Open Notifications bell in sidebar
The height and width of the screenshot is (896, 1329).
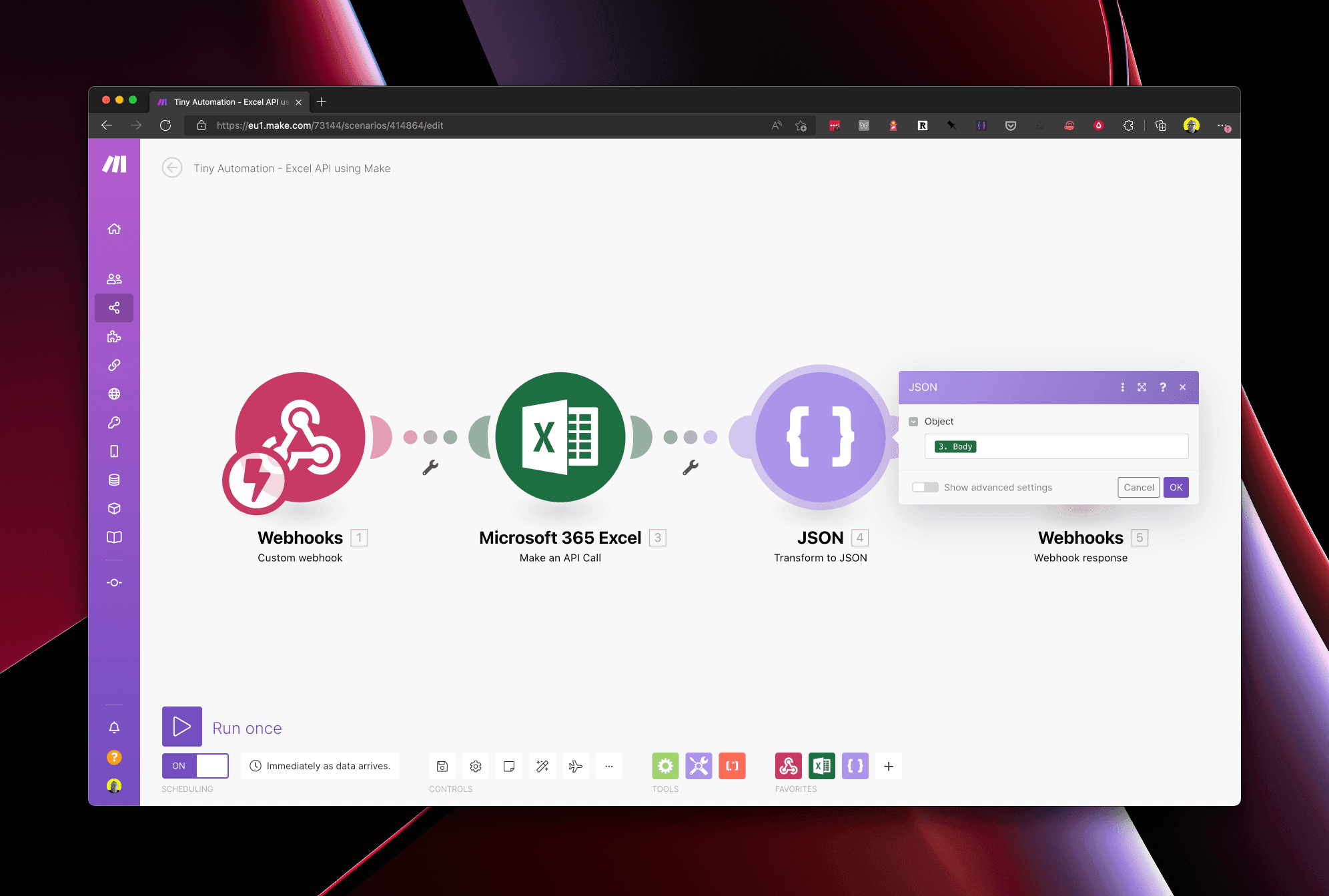[114, 727]
